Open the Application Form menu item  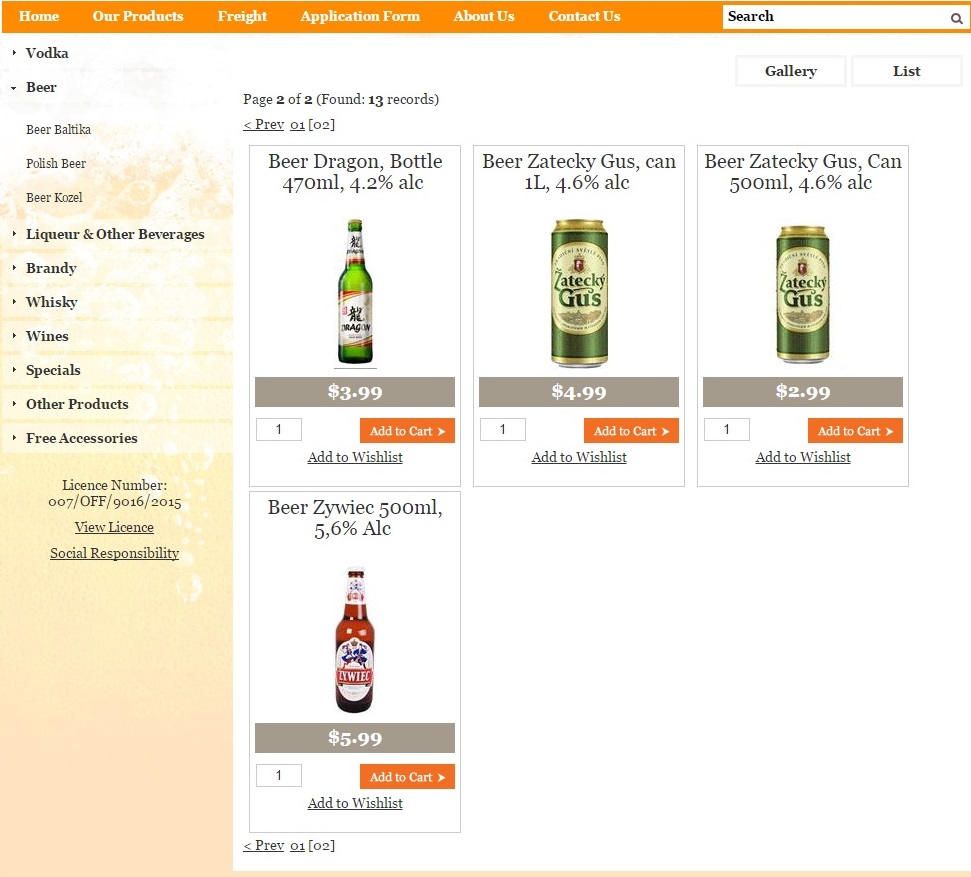(360, 16)
